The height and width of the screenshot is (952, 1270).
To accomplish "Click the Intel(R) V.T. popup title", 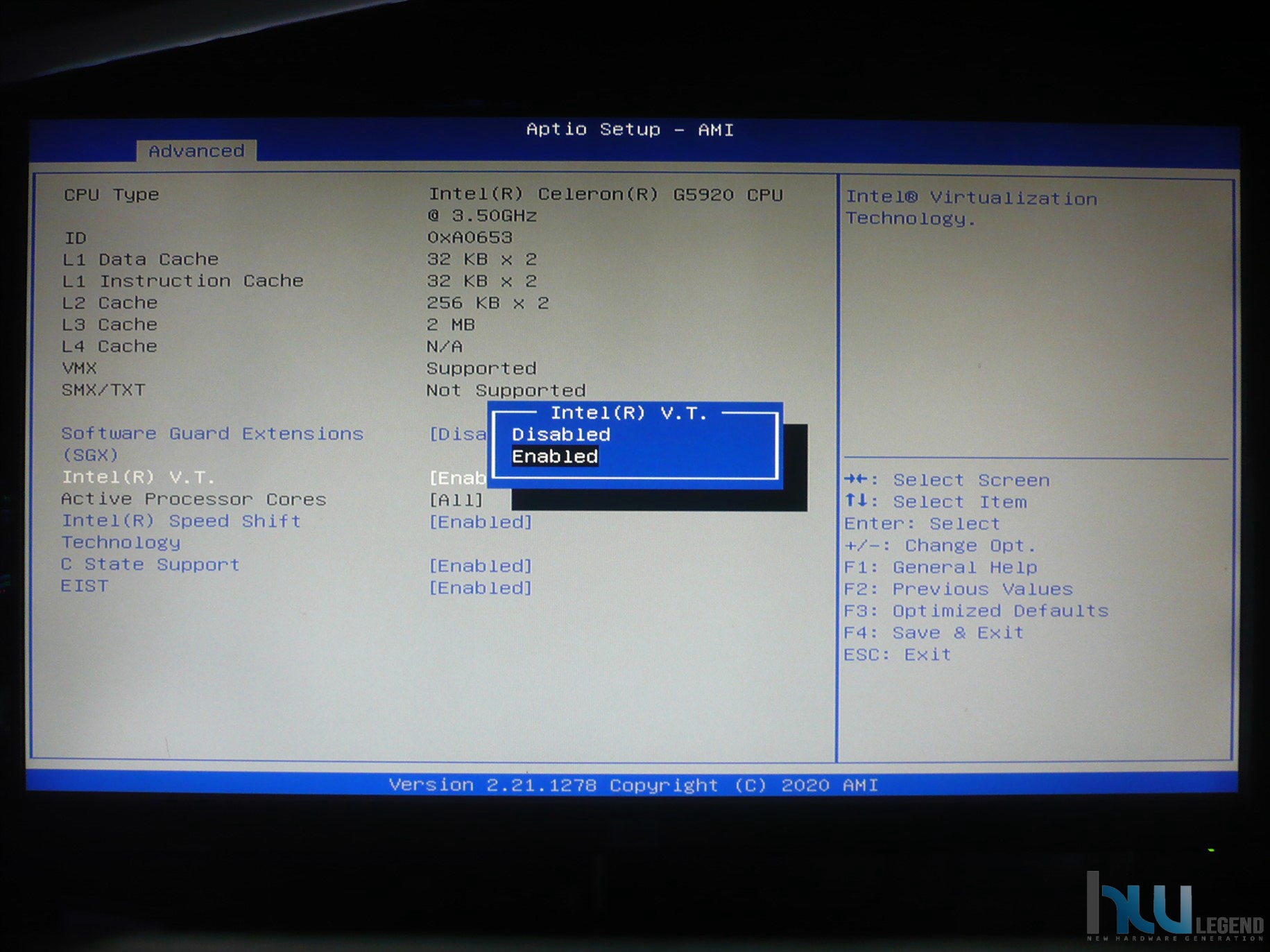I will pyautogui.click(x=629, y=413).
